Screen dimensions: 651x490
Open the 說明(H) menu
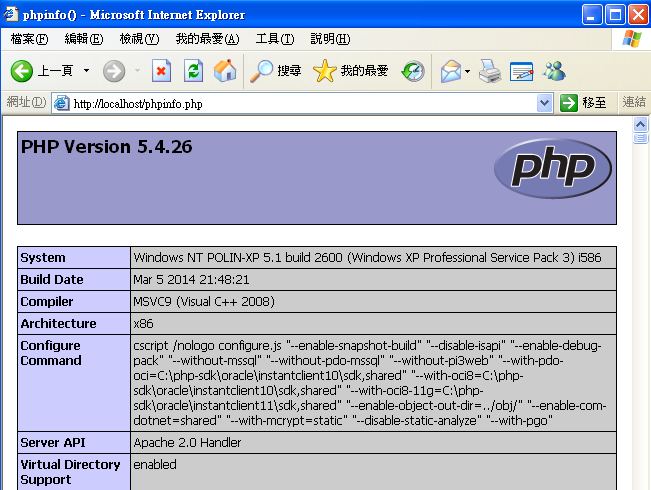point(330,39)
